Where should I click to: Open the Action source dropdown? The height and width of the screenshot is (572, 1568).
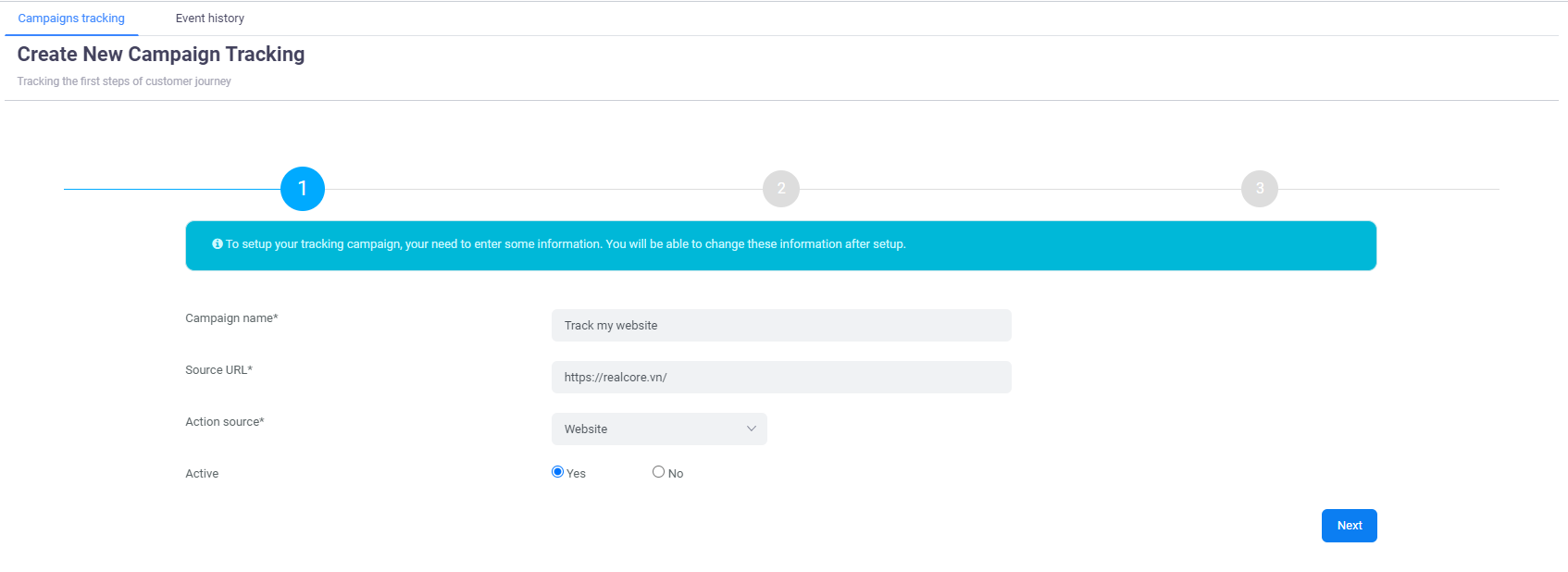click(659, 429)
